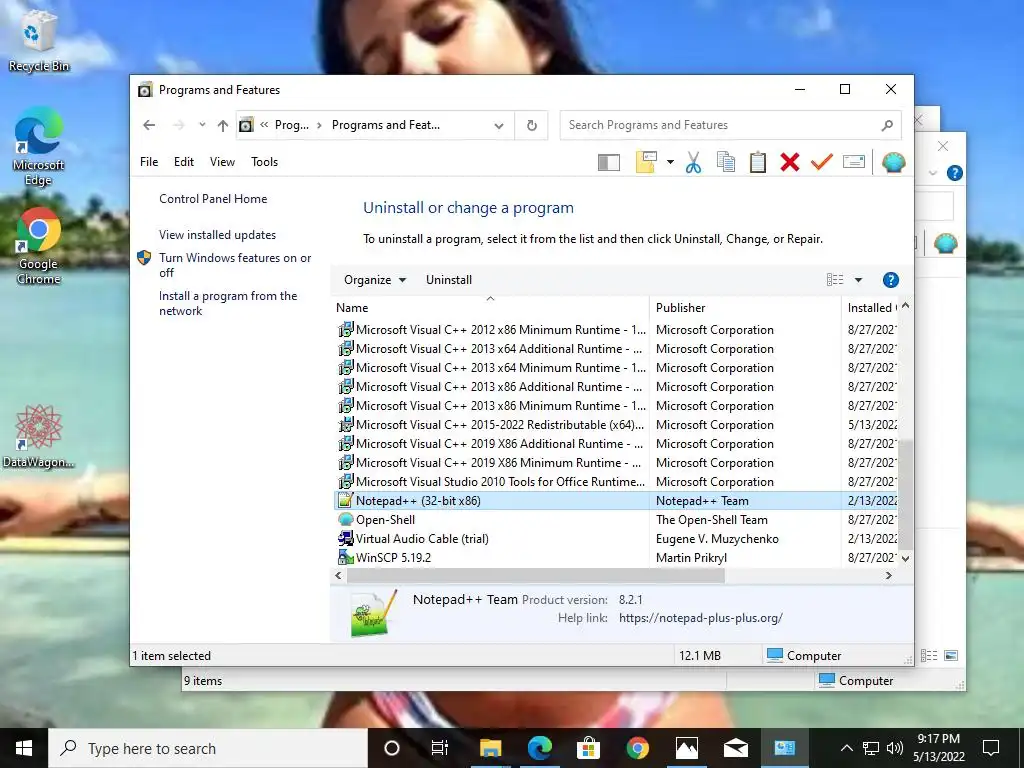Image resolution: width=1024 pixels, height=768 pixels.
Task: Select Microsoft Visual C++ 2019 X86 Additional Runtime
Action: (615, 443)
